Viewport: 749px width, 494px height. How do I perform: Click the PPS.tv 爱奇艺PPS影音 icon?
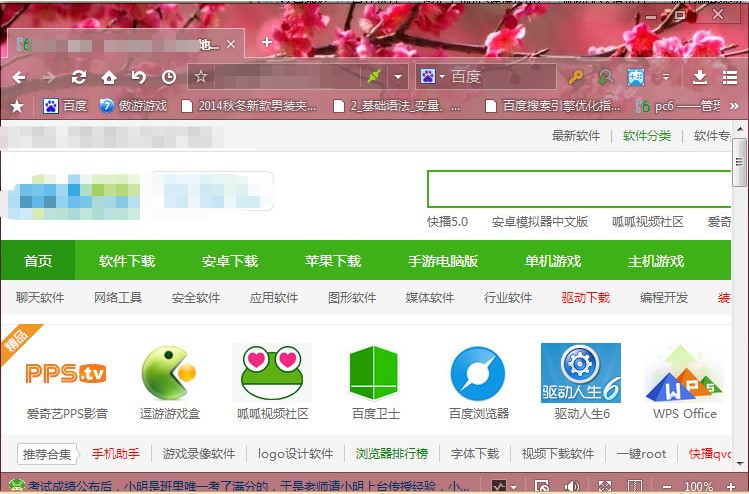66,374
